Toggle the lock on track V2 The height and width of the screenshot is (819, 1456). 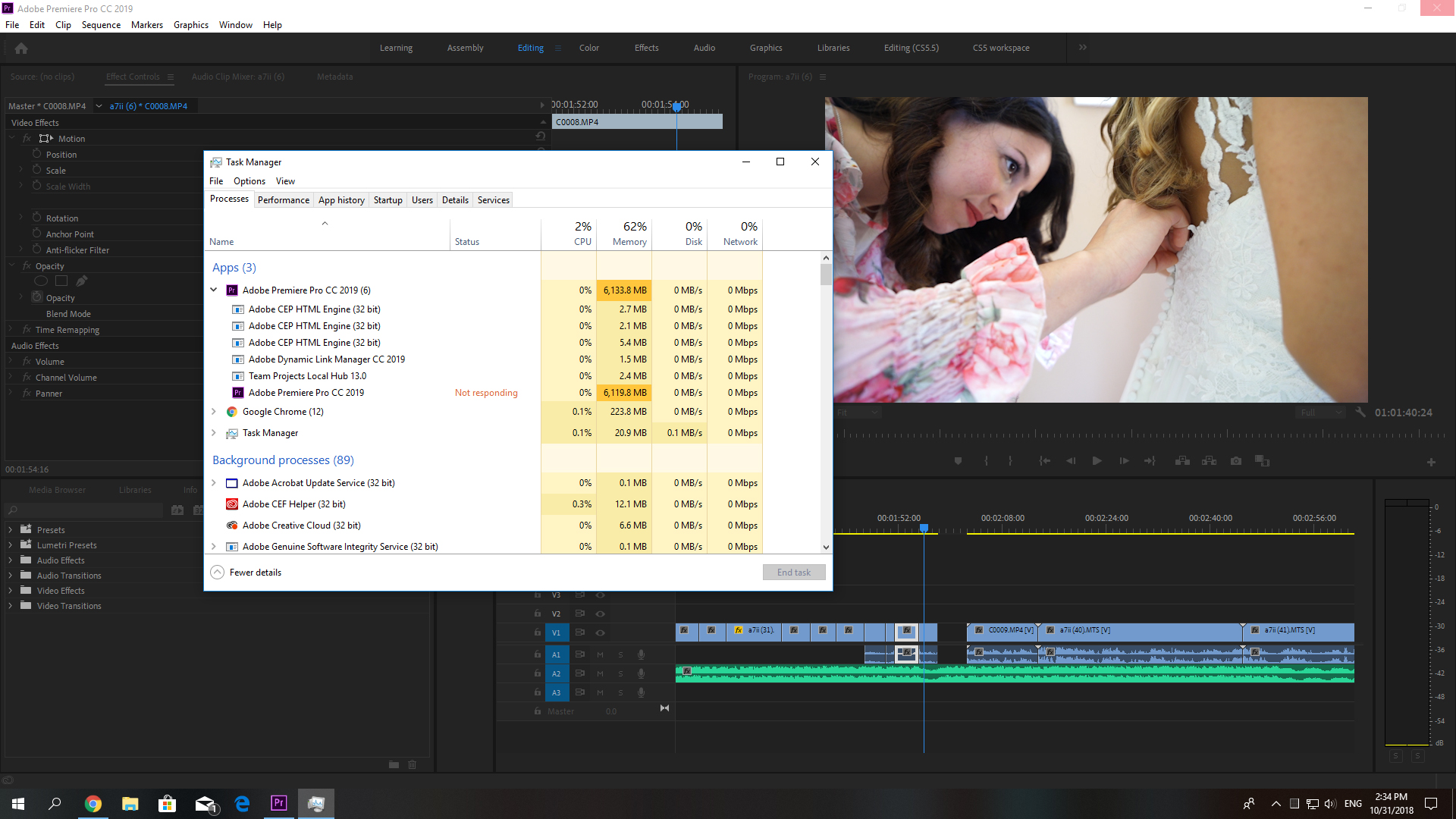pyautogui.click(x=538, y=613)
